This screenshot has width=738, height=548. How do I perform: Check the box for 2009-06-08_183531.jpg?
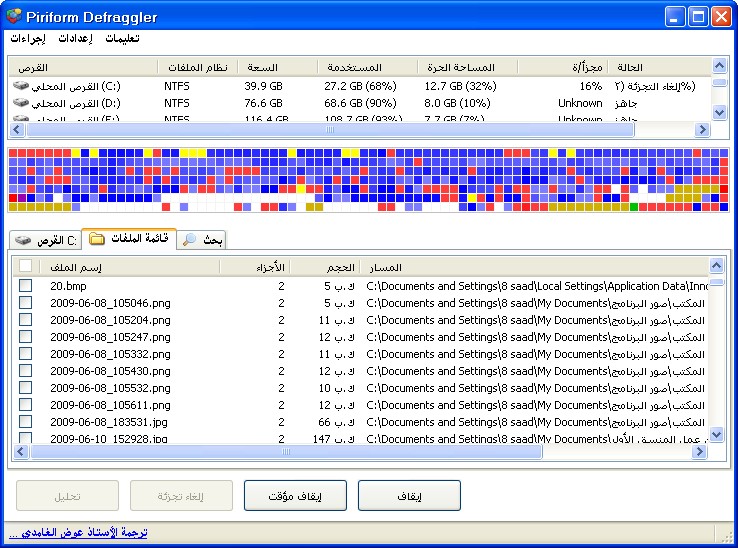[x=25, y=421]
